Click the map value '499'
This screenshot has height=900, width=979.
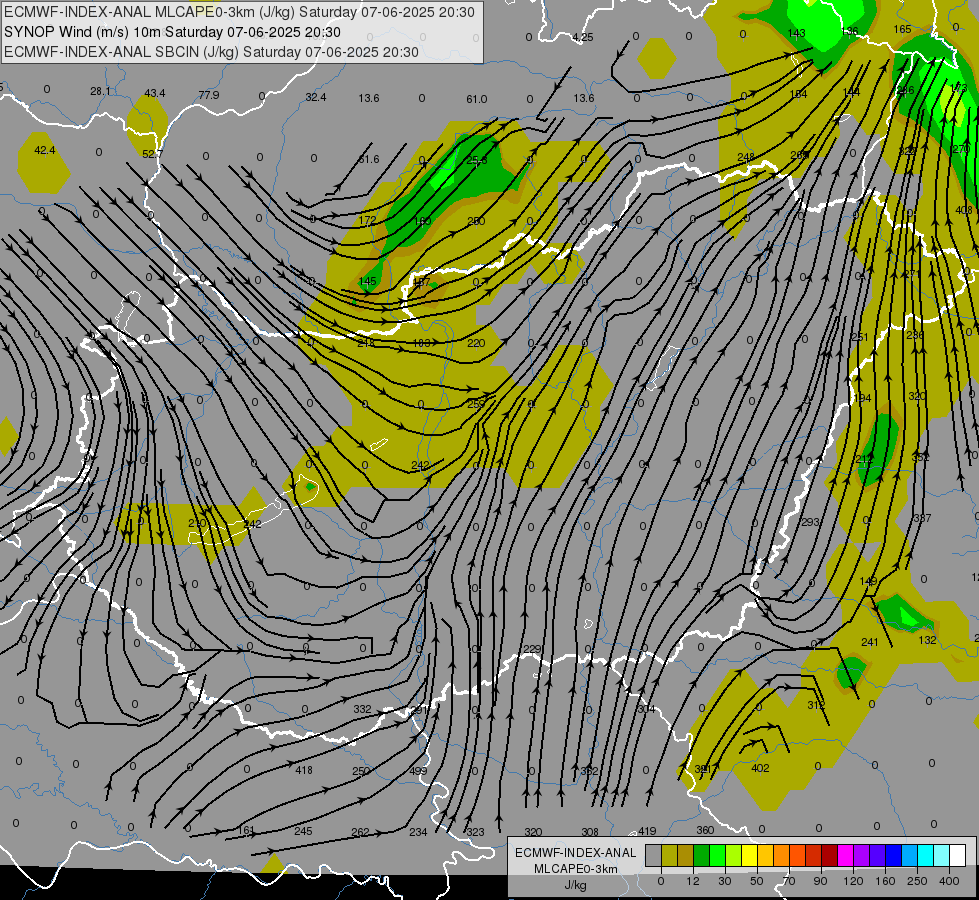pos(418,771)
